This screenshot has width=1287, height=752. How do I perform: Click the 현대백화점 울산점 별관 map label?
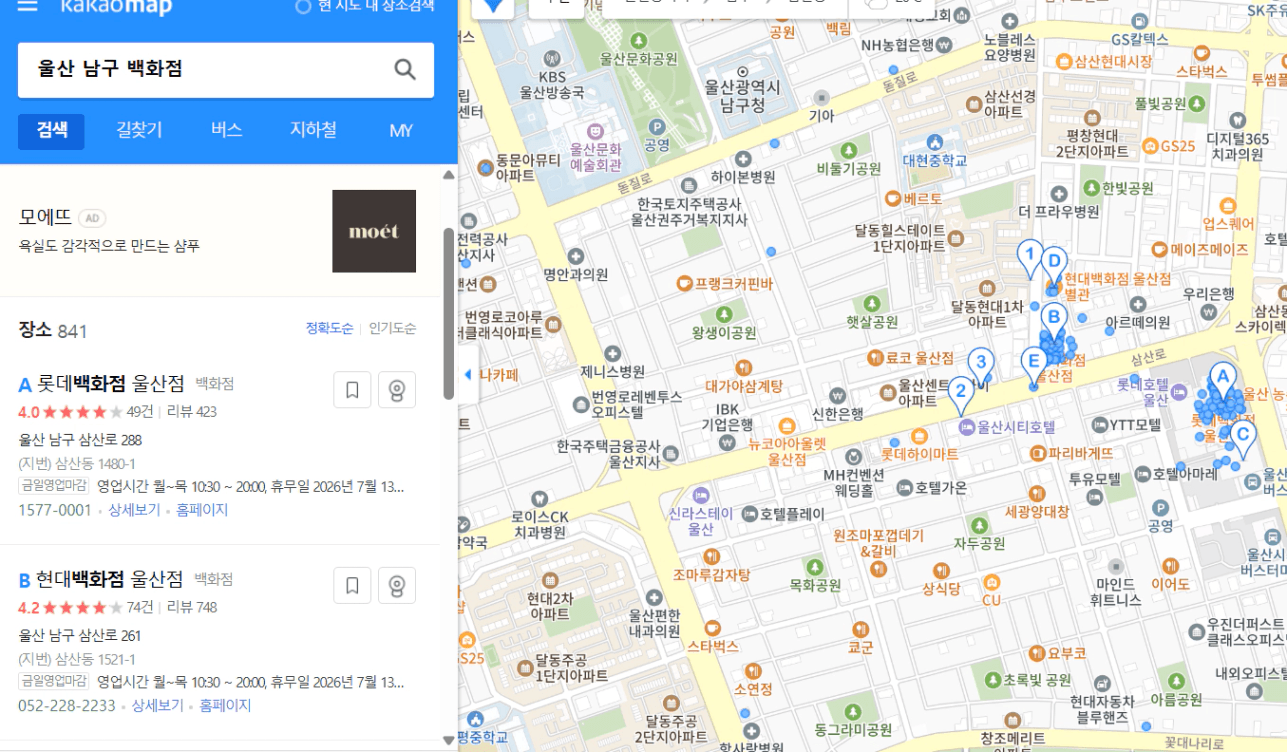[x=1117, y=287]
